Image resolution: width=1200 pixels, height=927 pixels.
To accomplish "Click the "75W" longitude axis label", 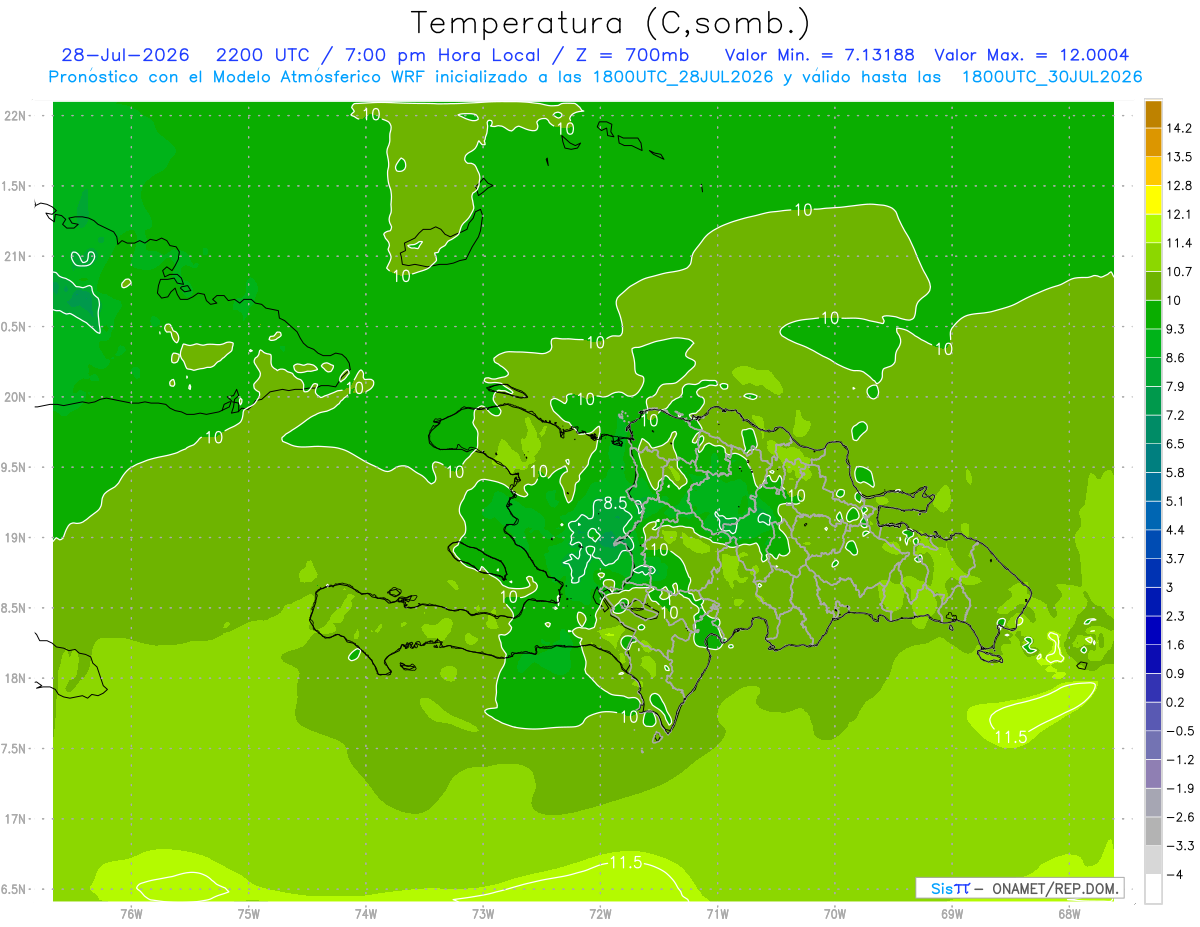I will [249, 913].
